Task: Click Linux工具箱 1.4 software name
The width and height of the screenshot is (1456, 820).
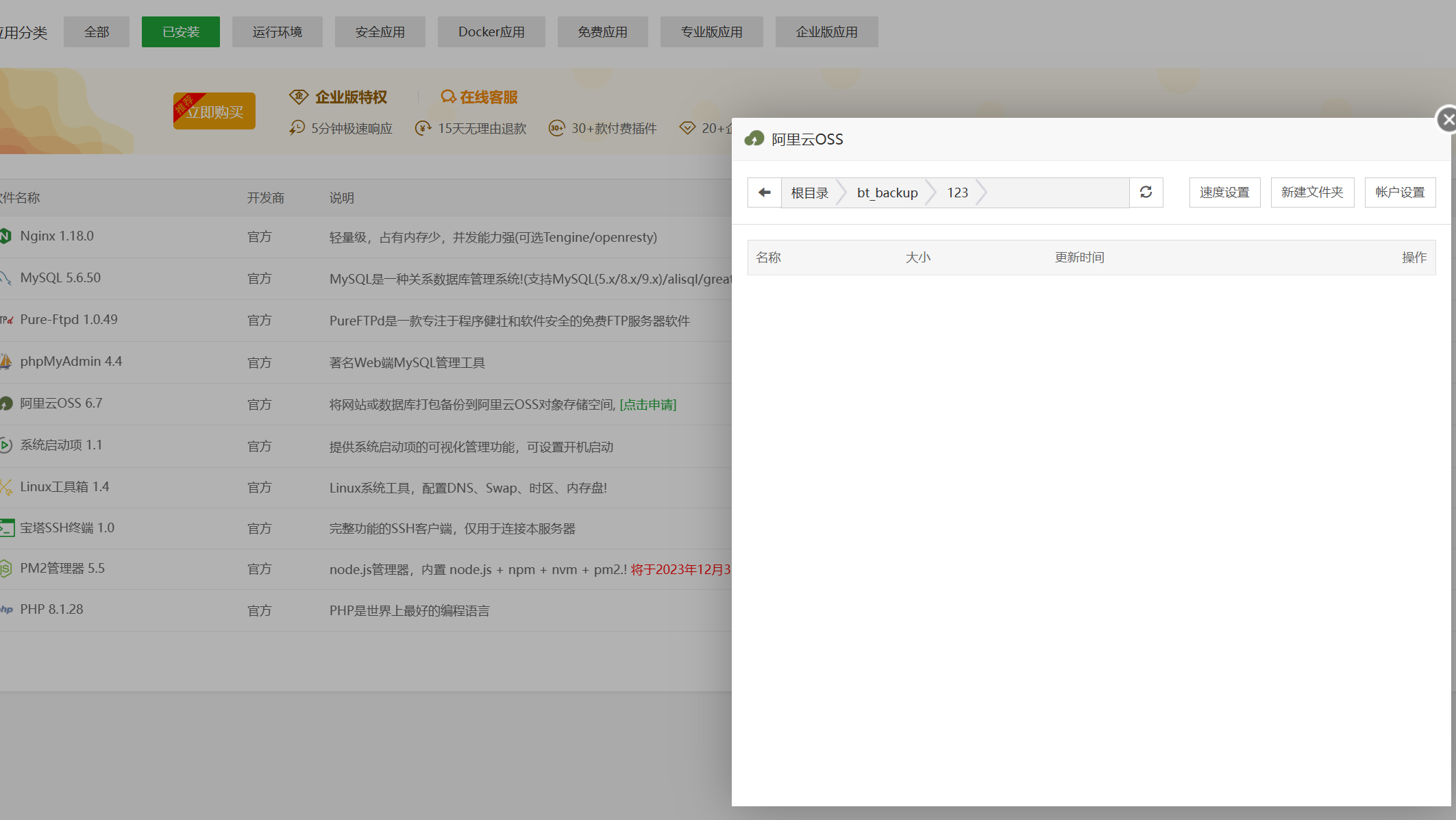Action: pos(64,487)
